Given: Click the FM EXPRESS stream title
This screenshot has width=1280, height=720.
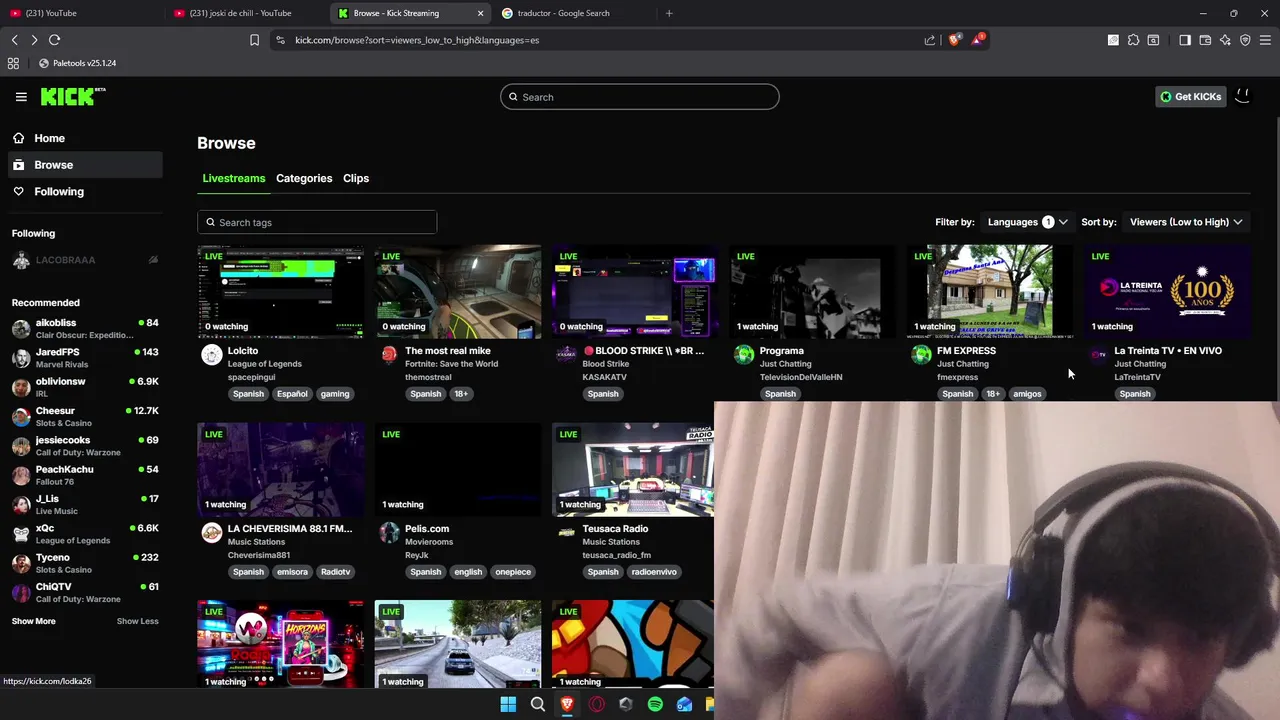Looking at the screenshot, I should point(966,351).
